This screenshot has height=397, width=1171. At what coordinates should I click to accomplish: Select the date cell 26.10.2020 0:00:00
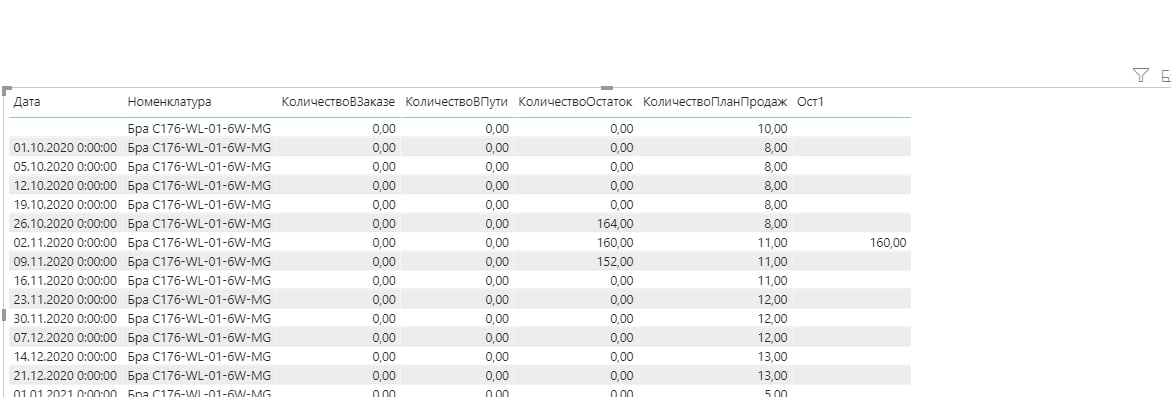[x=66, y=223]
